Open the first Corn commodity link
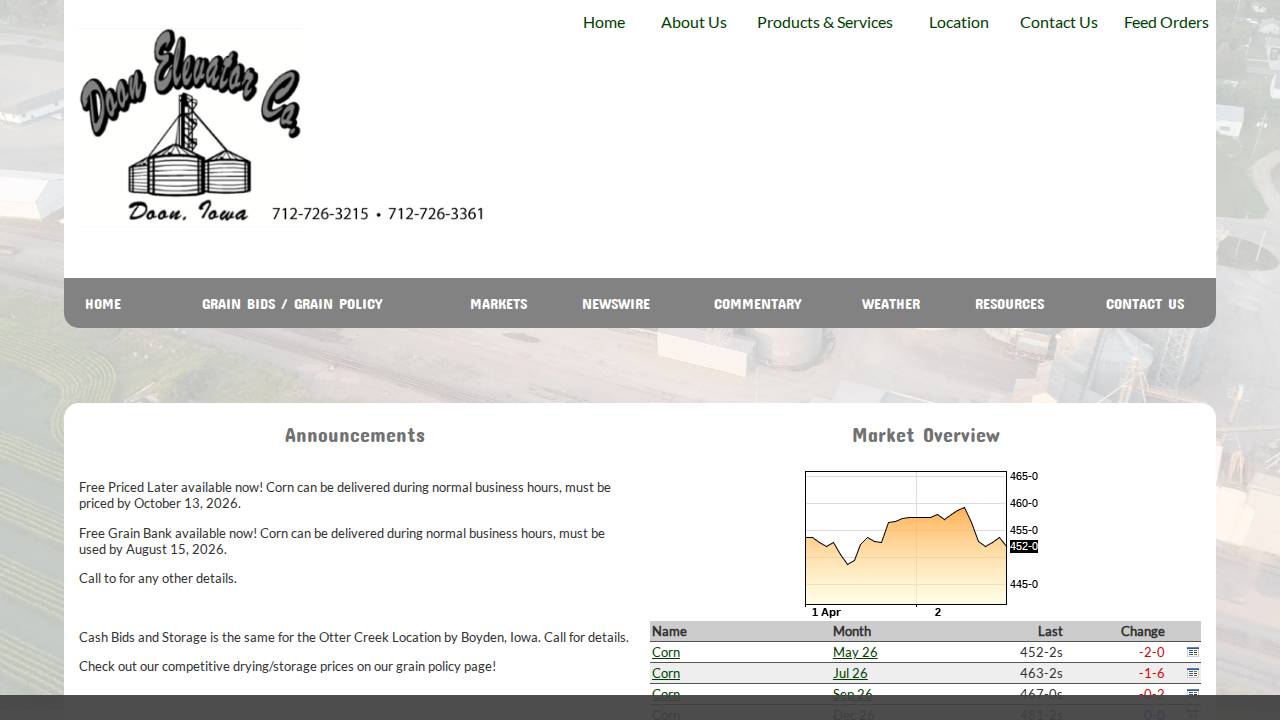The height and width of the screenshot is (720, 1280). [665, 652]
